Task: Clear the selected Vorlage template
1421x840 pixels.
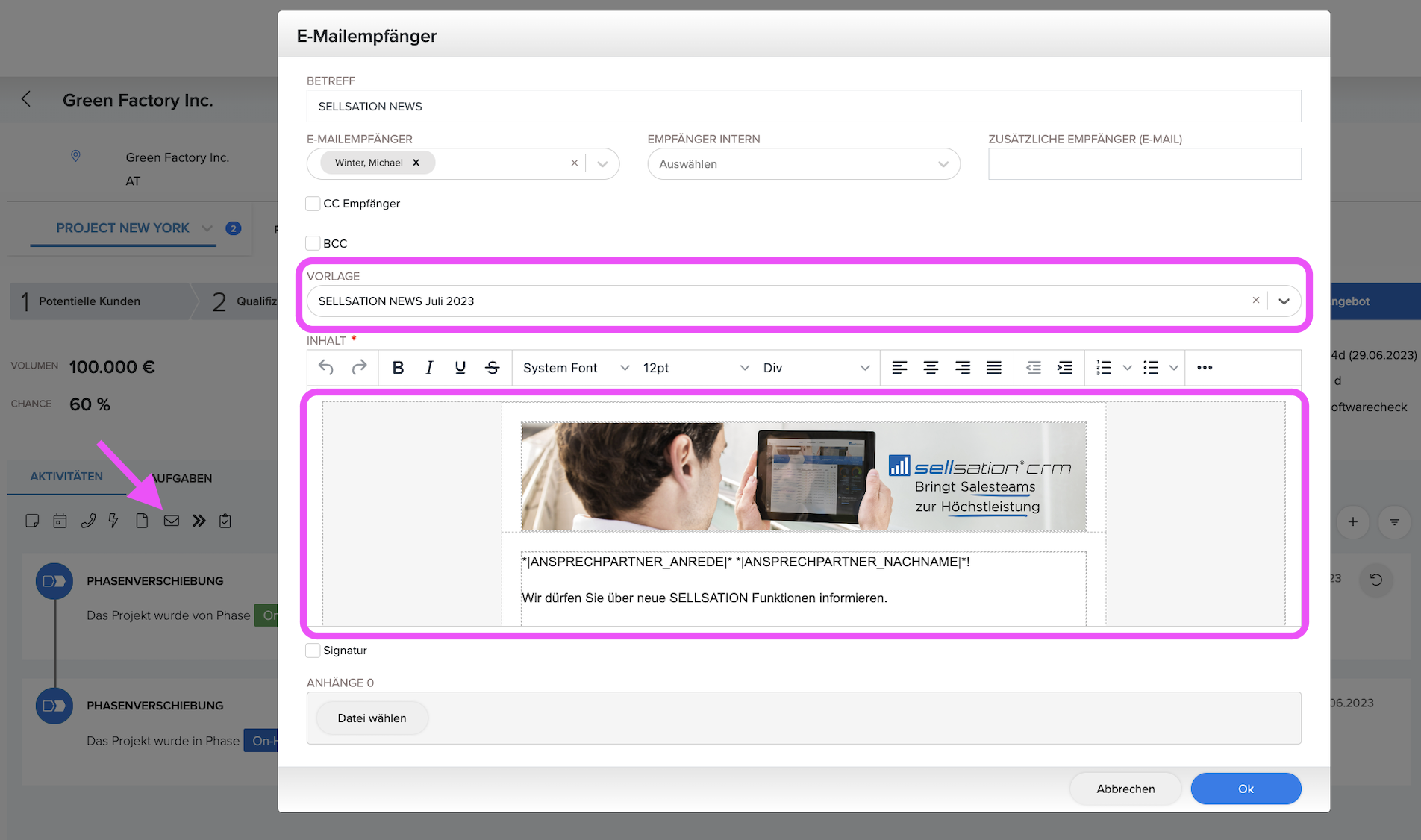Action: (1256, 300)
